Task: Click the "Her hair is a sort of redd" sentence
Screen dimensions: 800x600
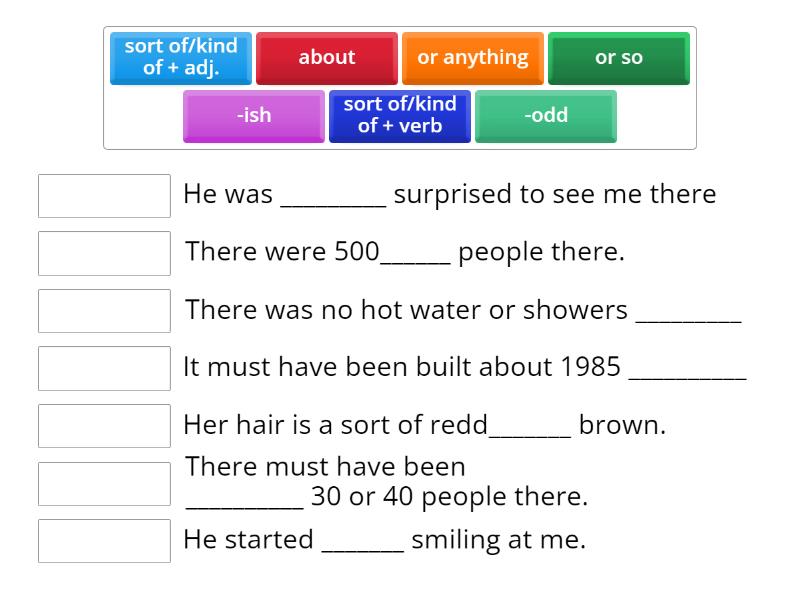Action: 424,425
